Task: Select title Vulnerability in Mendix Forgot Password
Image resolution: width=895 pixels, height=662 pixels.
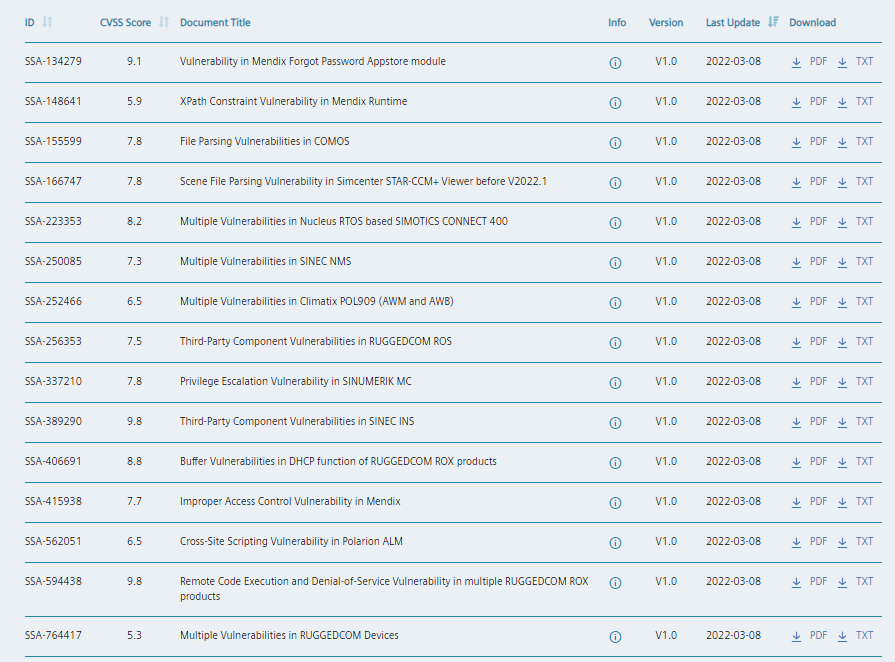Action: click(x=313, y=61)
